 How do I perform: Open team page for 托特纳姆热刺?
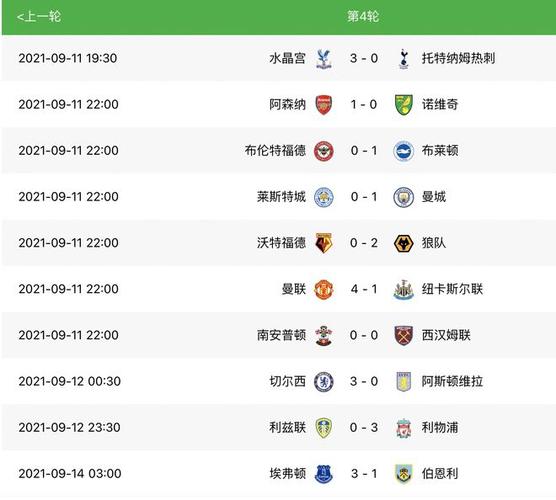click(x=458, y=58)
